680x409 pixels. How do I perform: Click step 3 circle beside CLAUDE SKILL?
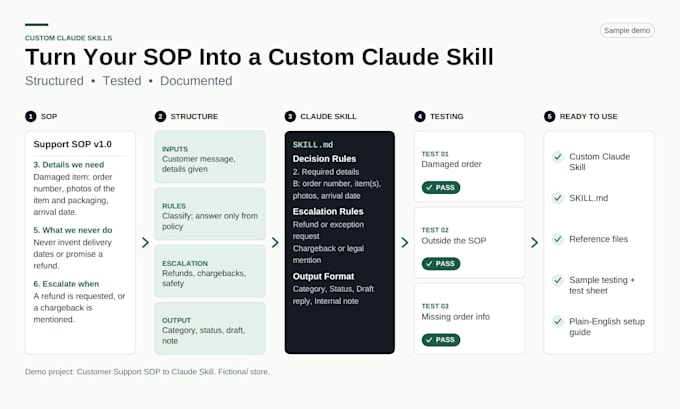pos(290,116)
